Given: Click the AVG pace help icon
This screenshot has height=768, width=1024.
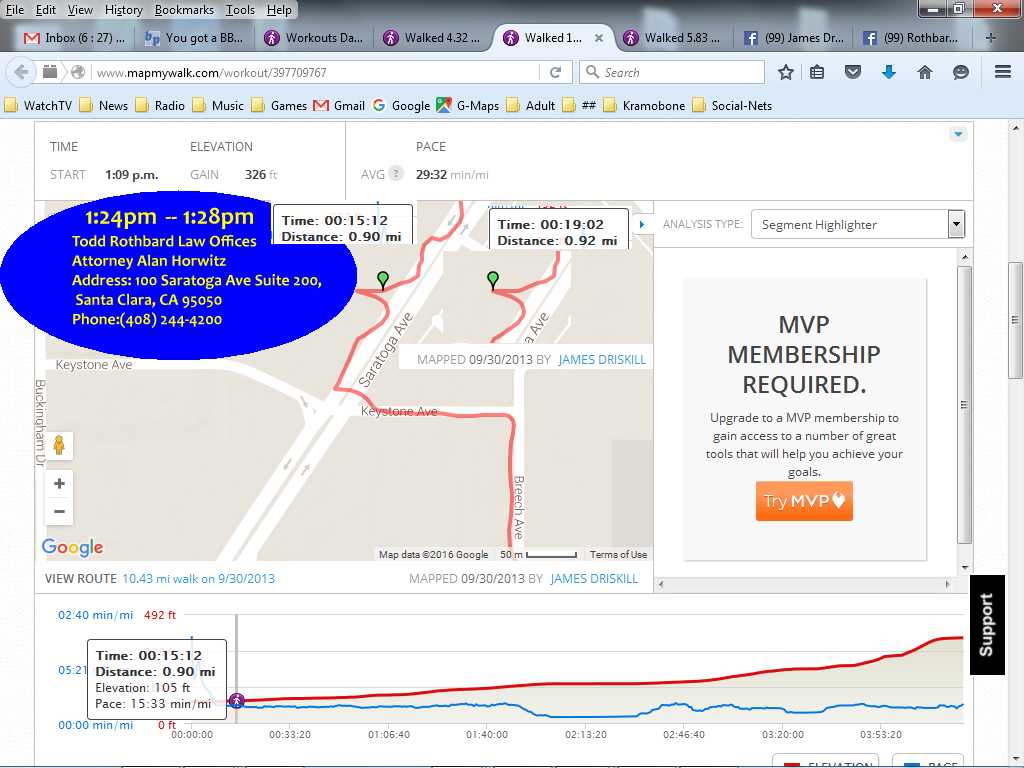Looking at the screenshot, I should (x=395, y=174).
